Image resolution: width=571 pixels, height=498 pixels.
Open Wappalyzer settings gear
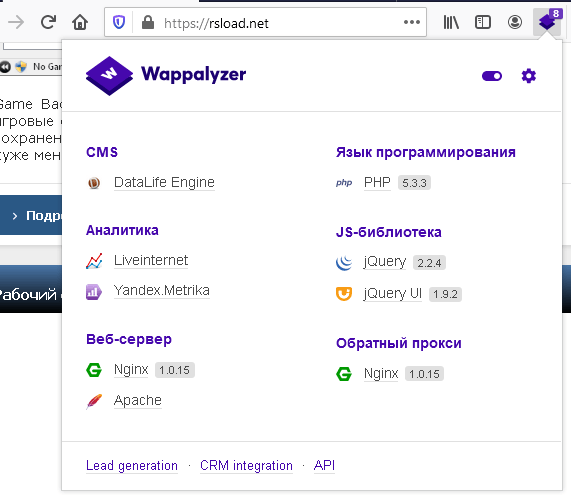coord(529,76)
